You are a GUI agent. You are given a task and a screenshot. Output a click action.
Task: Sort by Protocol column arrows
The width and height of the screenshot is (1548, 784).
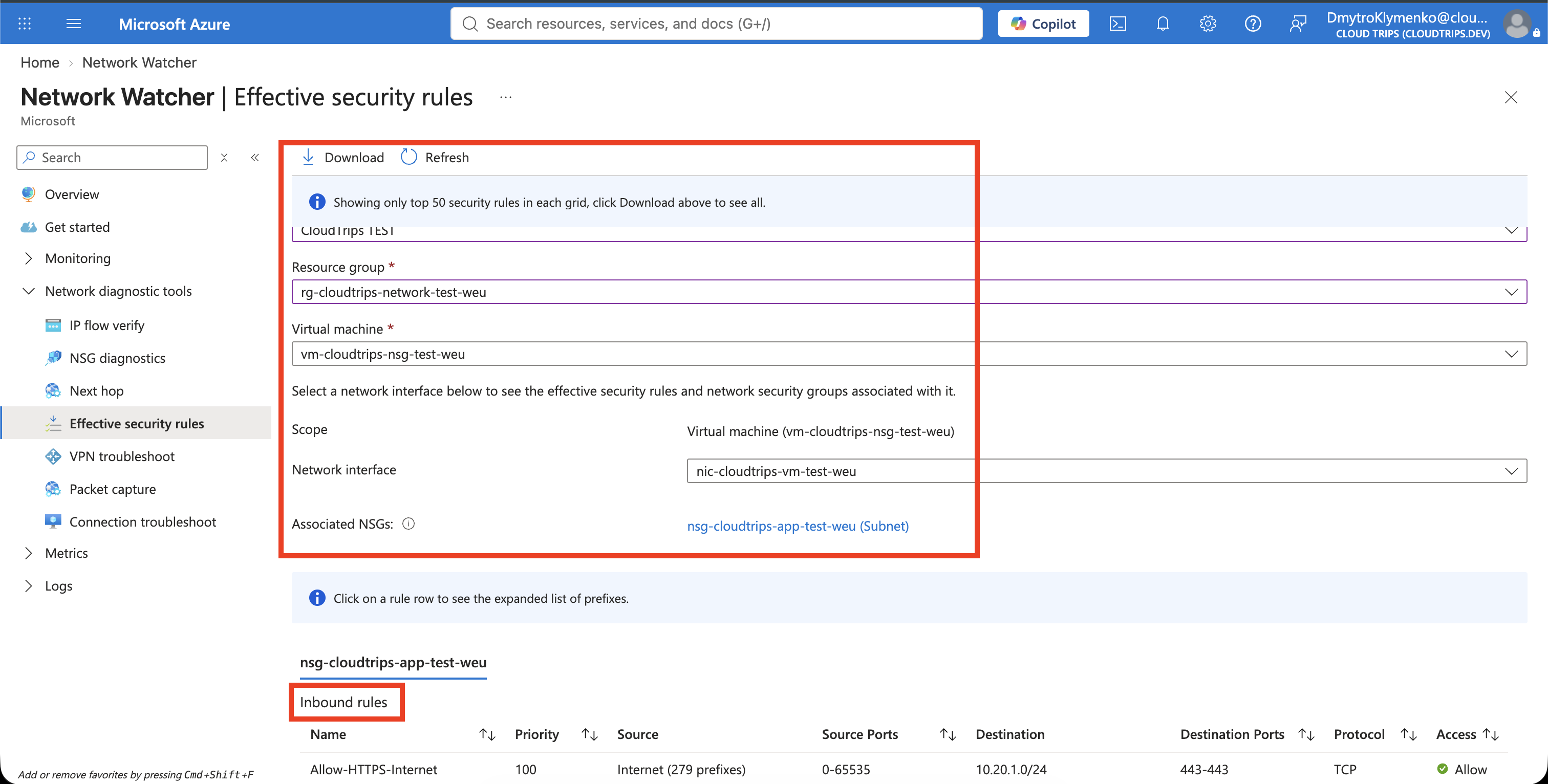1409,734
